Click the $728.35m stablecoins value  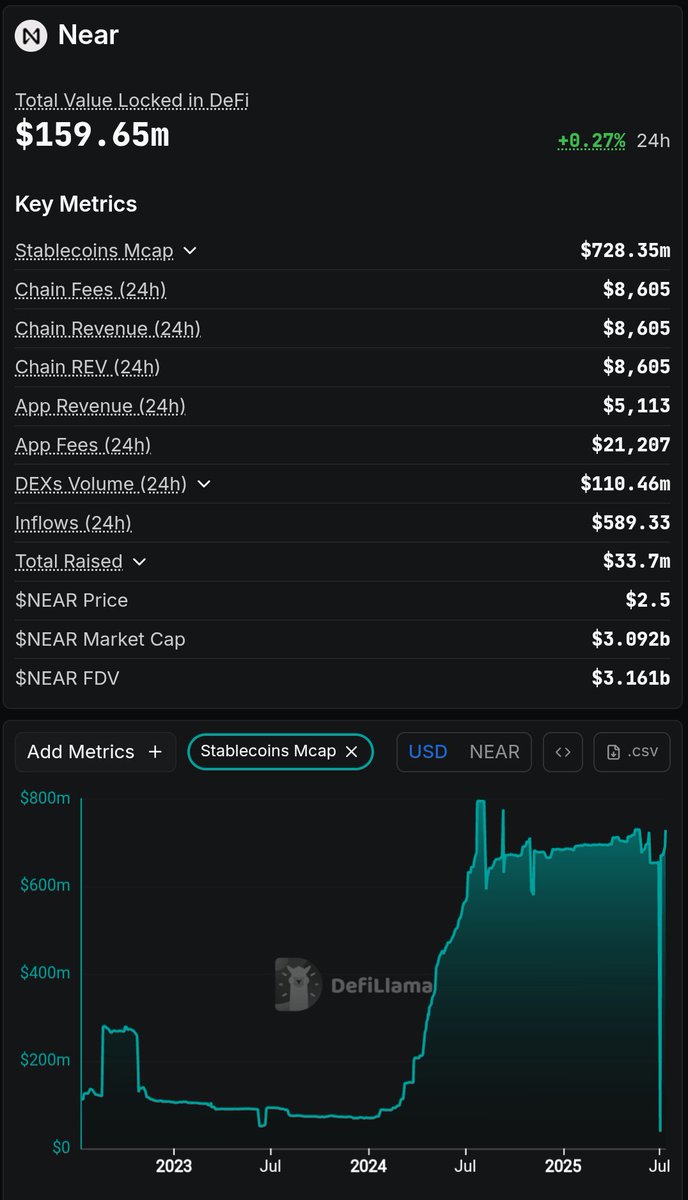point(625,251)
